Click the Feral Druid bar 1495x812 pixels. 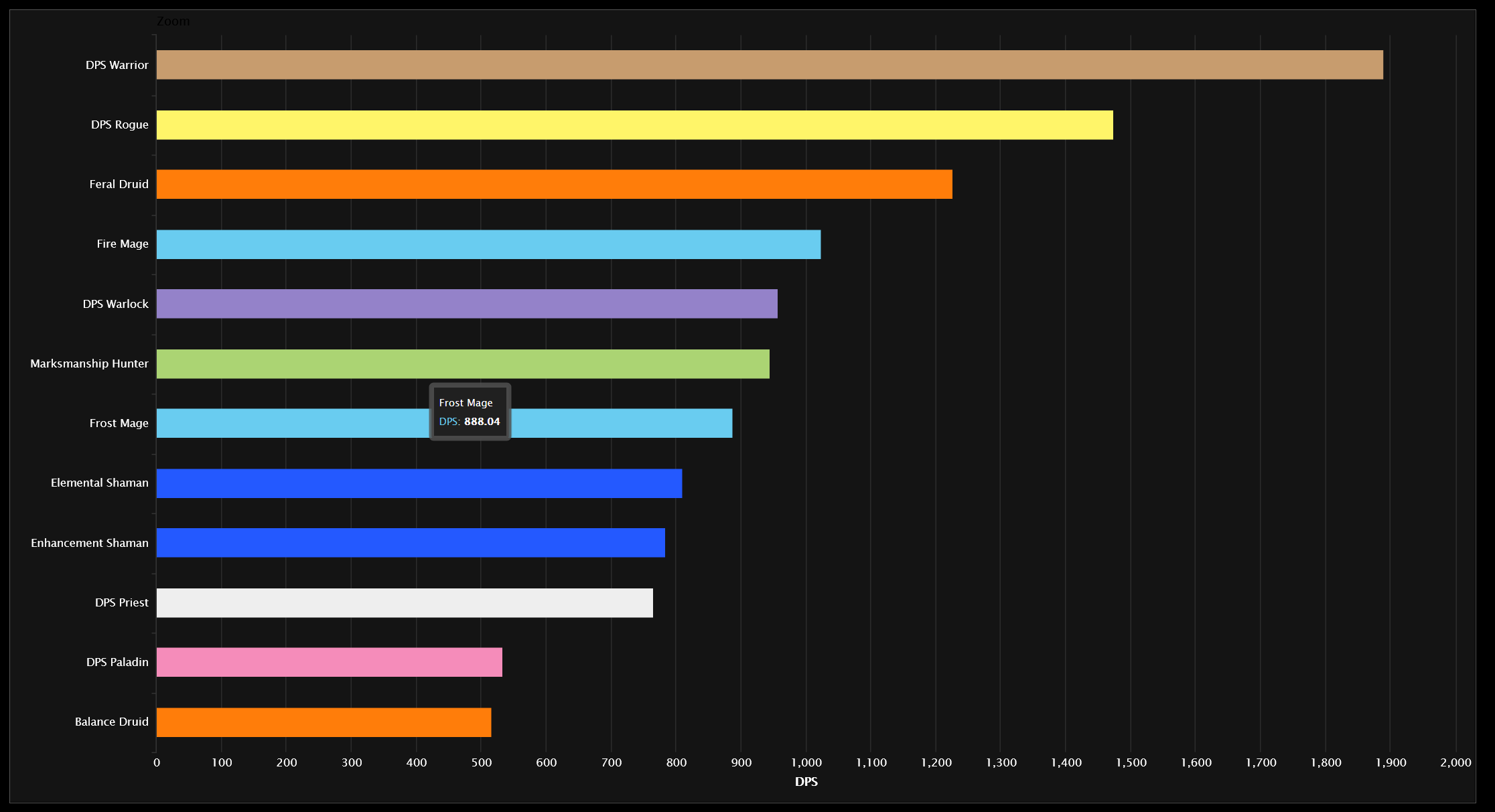[x=555, y=184]
